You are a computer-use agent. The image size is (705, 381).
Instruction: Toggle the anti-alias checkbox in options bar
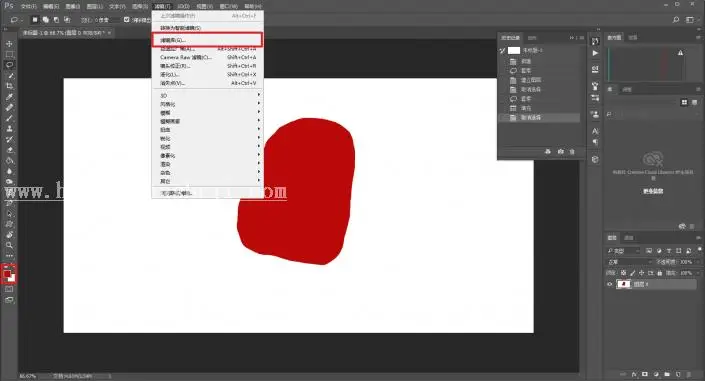126,20
